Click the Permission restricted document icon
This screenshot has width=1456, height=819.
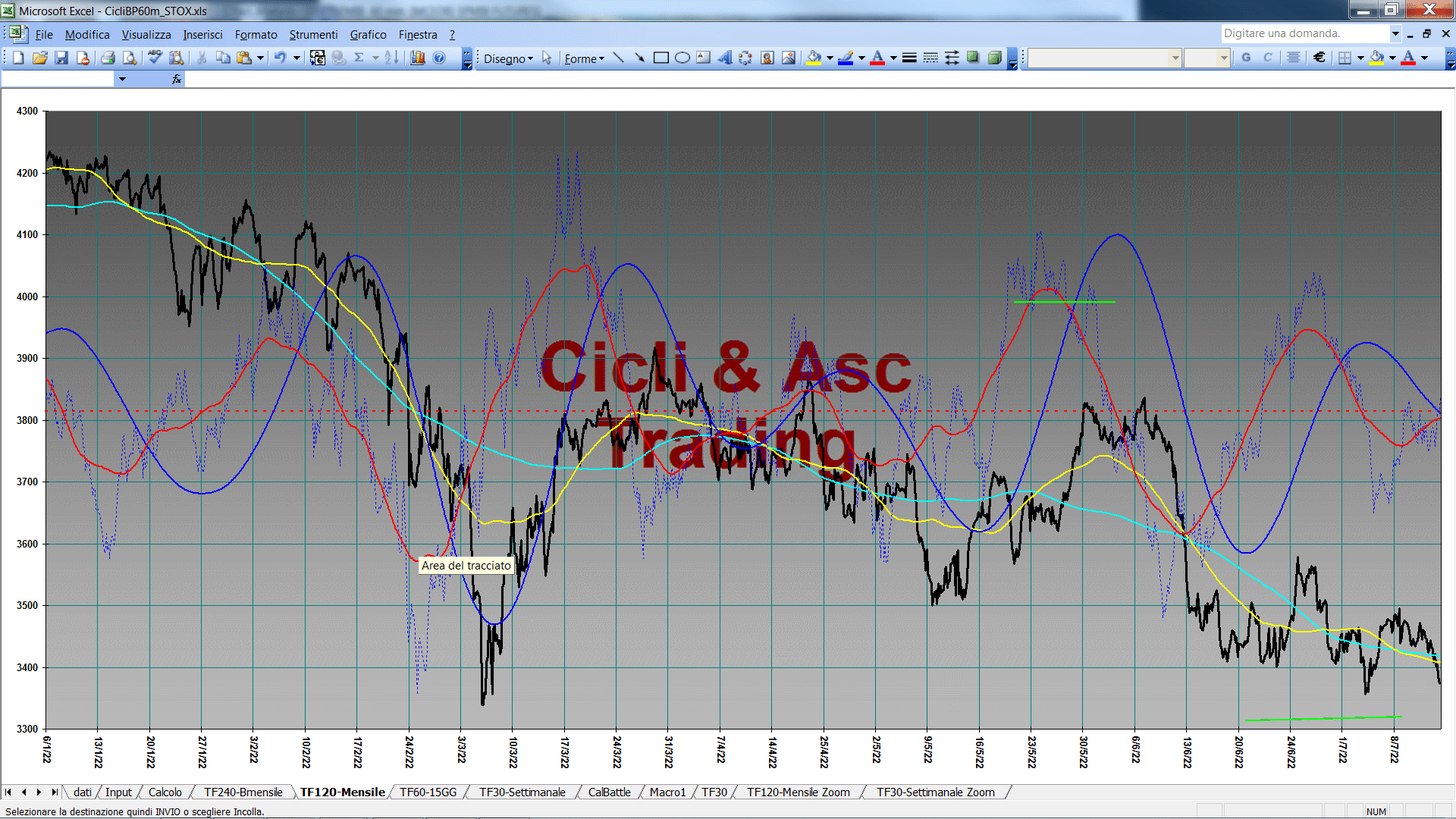pyautogui.click(x=83, y=58)
